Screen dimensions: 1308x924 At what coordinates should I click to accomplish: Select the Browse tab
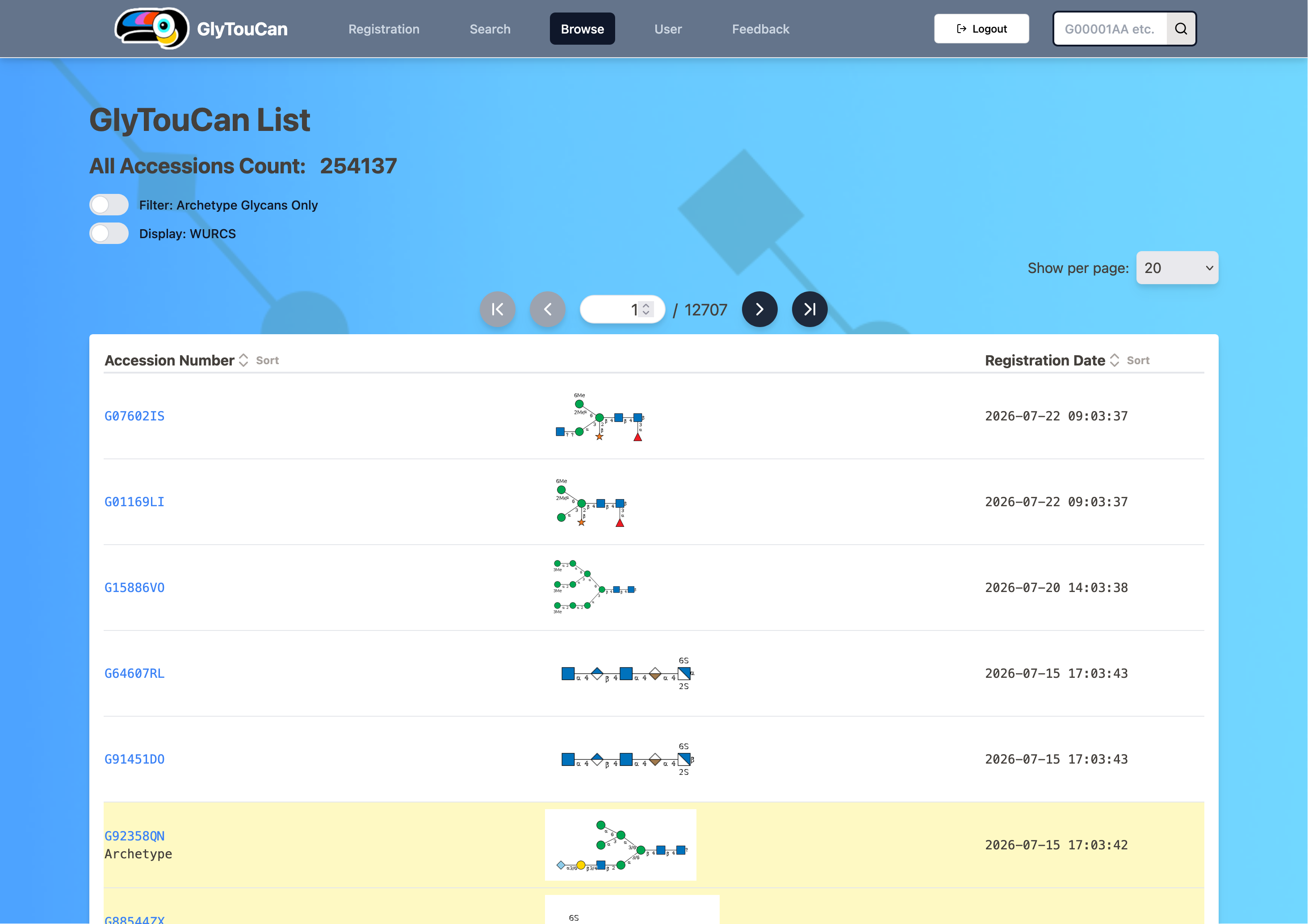582,29
